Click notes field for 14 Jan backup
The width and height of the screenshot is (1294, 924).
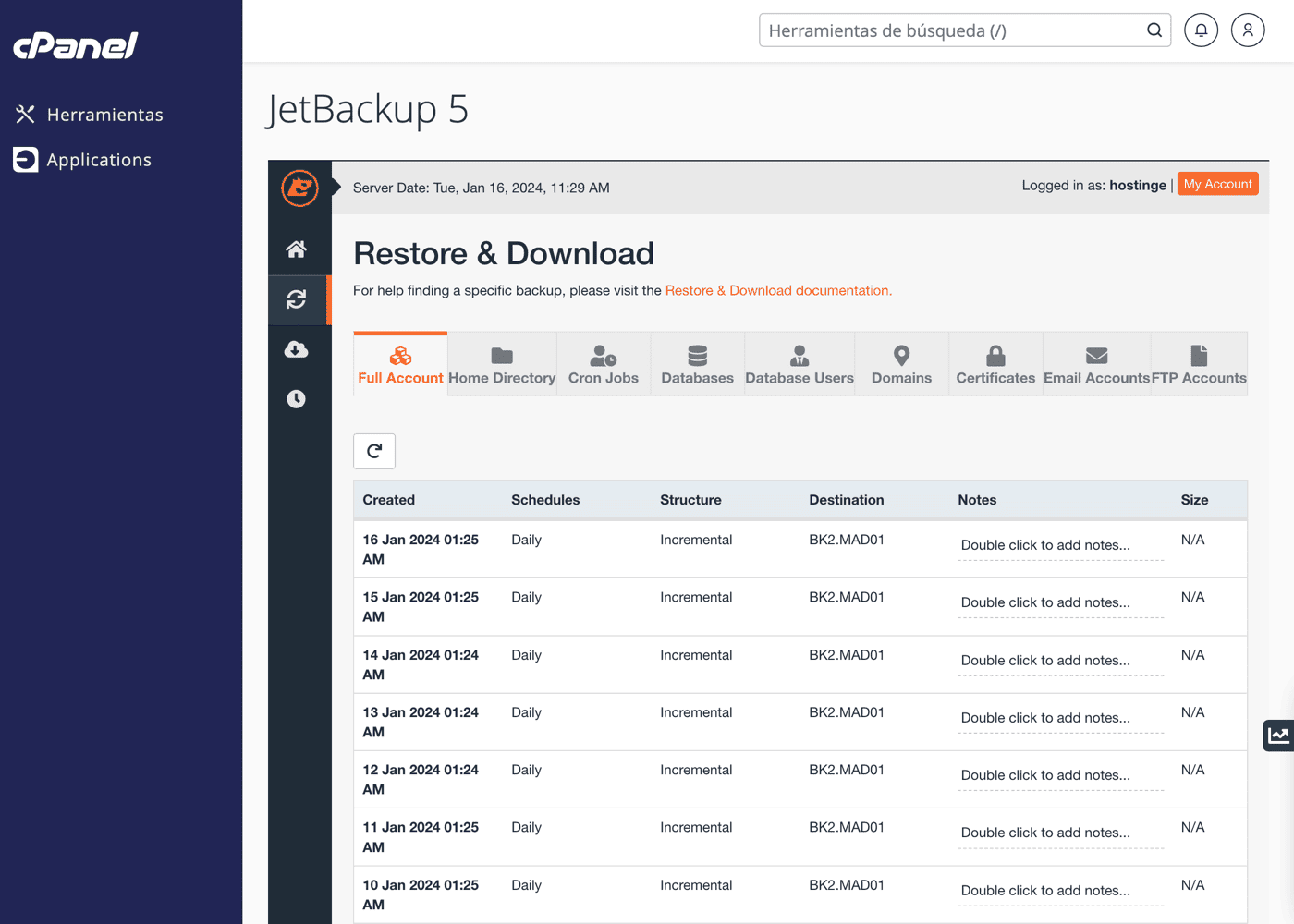(1060, 662)
